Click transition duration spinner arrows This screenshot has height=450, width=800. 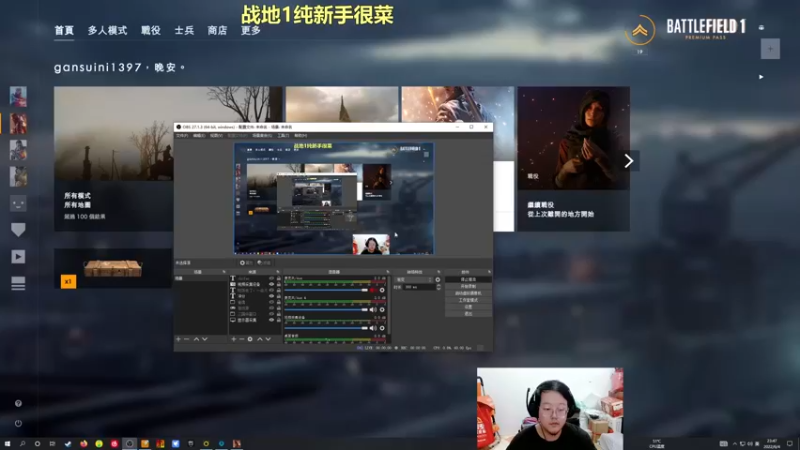pos(439,287)
